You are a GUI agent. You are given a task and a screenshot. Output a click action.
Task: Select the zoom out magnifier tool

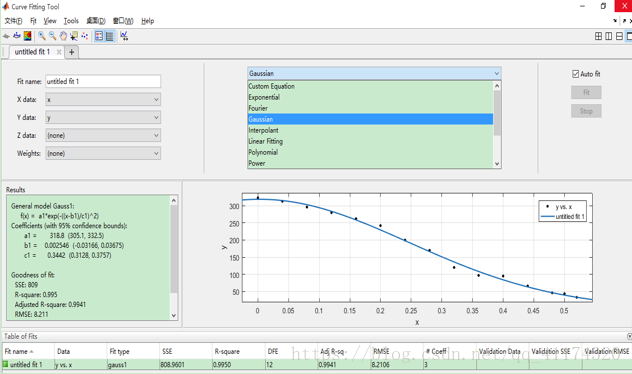52,36
